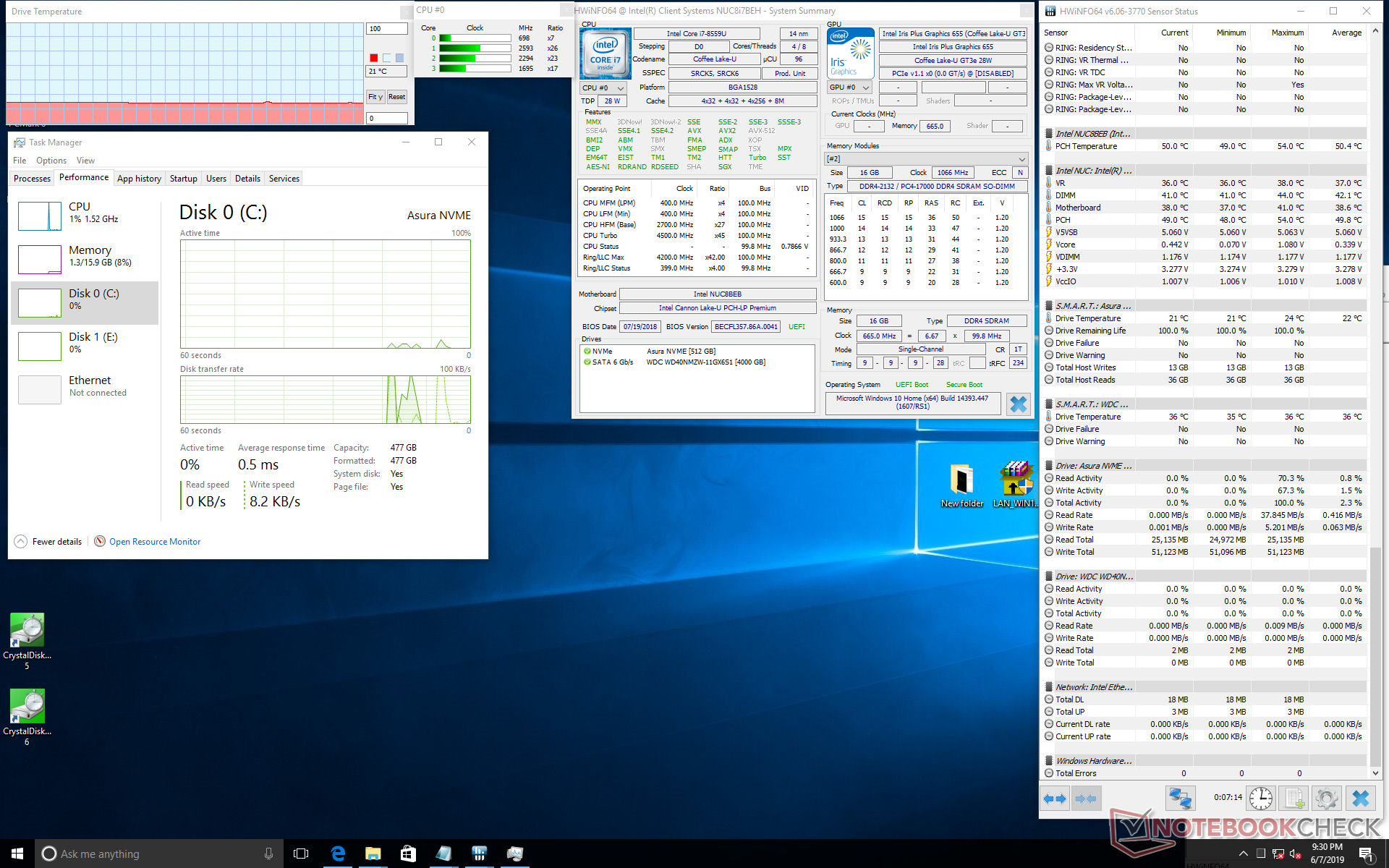Click the blue X in System Summary

point(1018,404)
